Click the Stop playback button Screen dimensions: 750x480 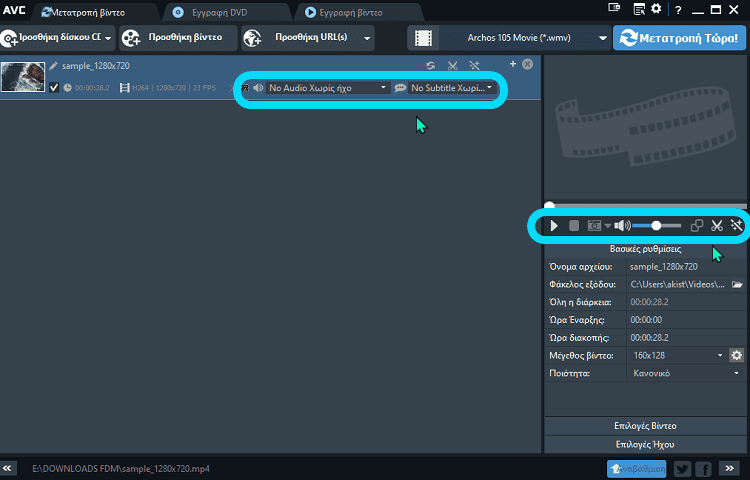pos(574,226)
